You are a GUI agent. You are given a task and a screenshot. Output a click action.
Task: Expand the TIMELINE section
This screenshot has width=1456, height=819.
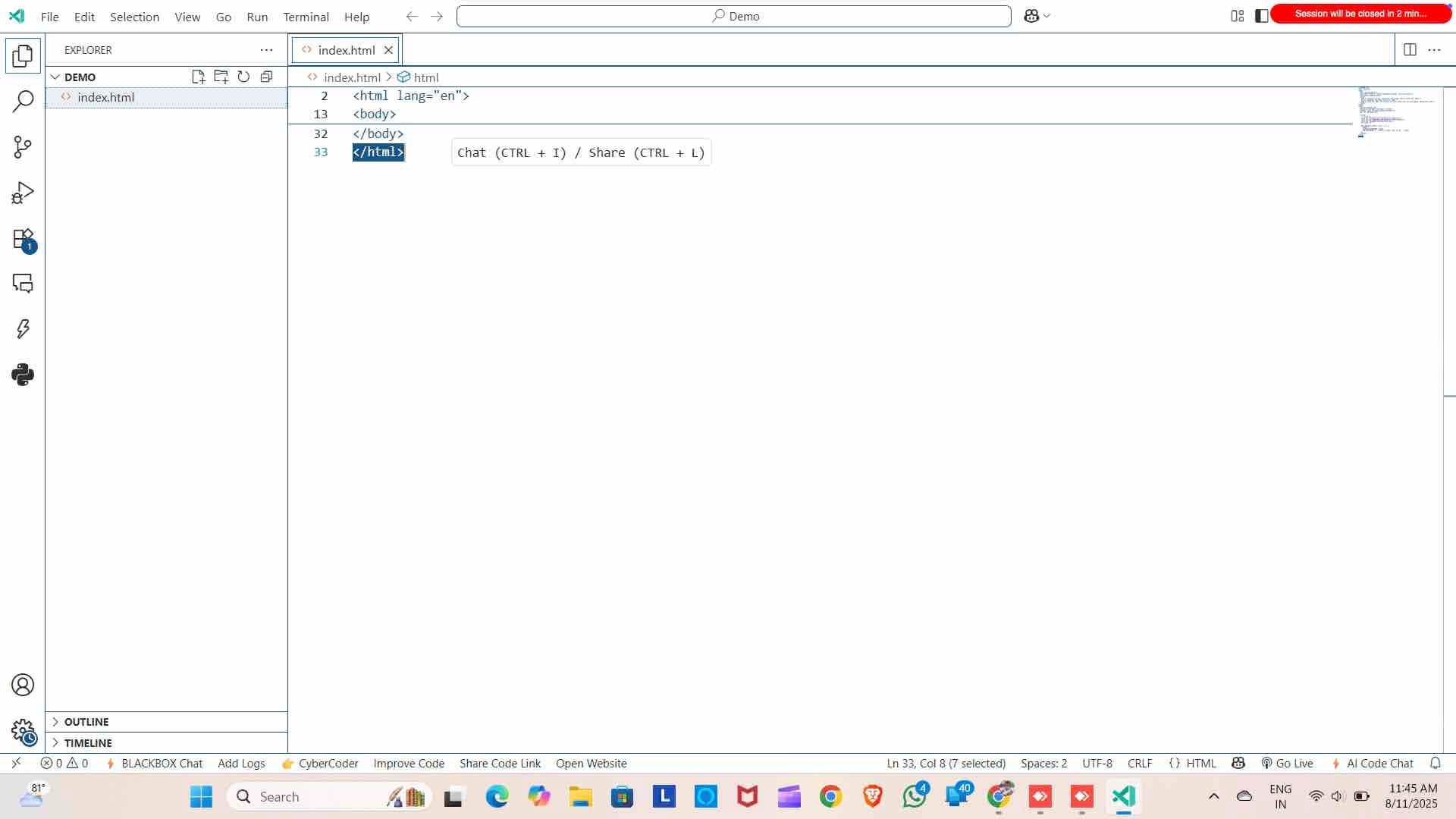click(88, 742)
